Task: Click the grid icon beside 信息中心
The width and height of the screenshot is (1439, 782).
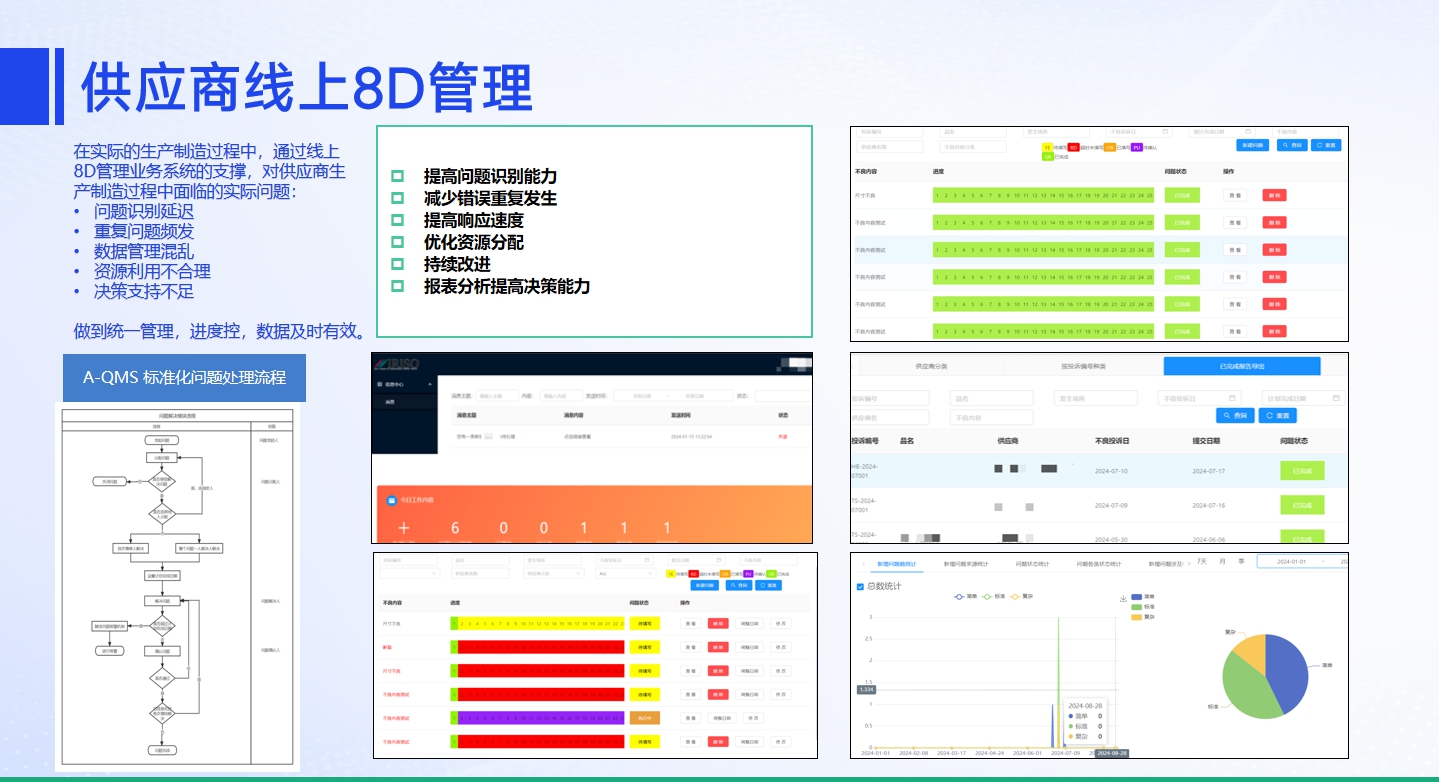Action: coord(380,384)
